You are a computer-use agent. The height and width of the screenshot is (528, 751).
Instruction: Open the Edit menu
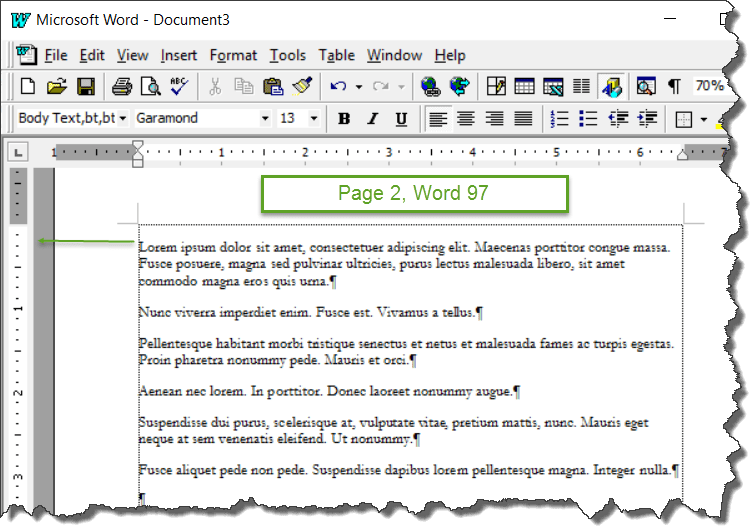pyautogui.click(x=92, y=56)
